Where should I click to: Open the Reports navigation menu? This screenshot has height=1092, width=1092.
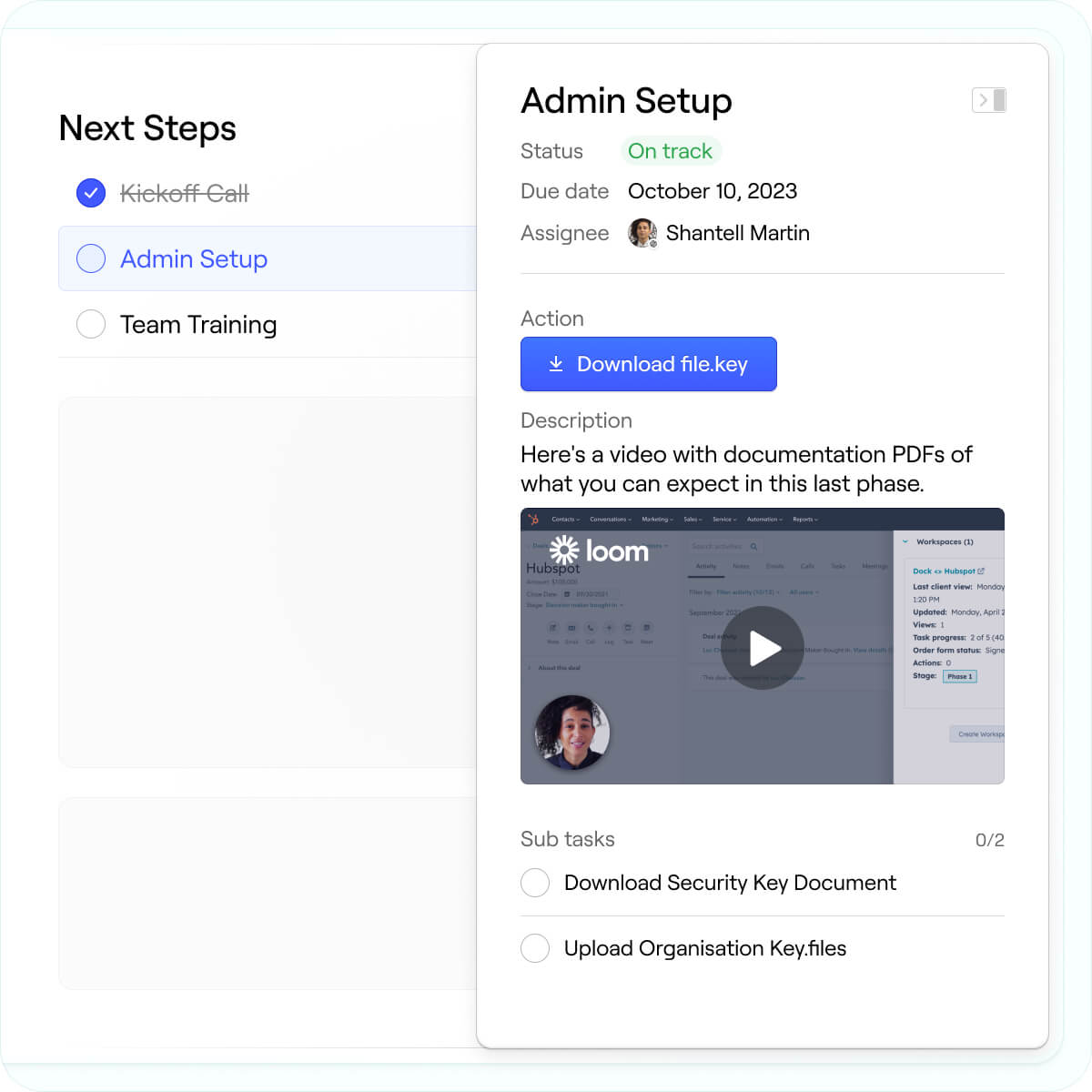coord(803,519)
